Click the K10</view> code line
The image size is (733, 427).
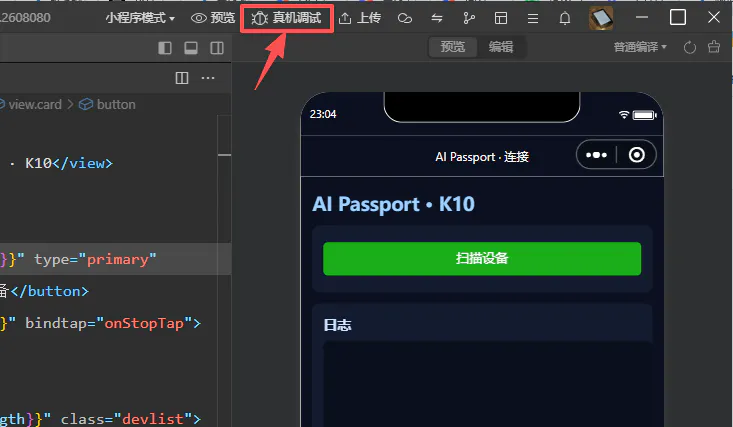tap(69, 163)
